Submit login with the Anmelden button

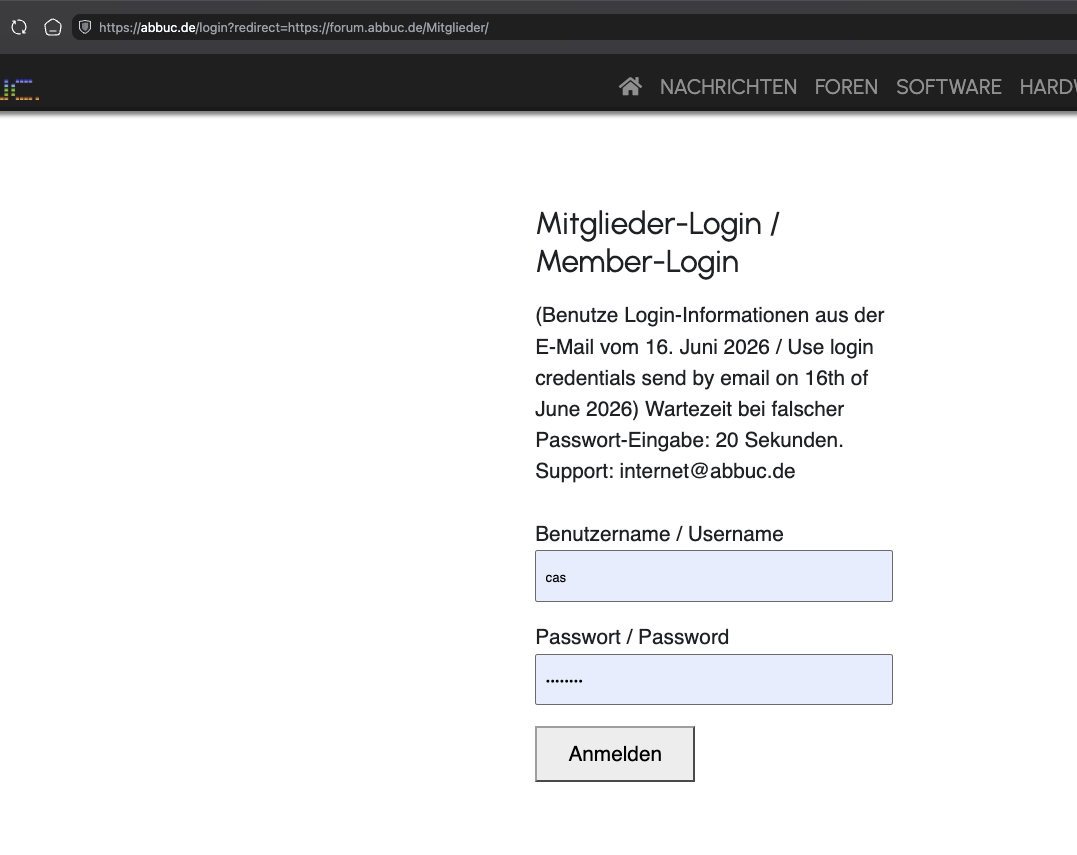(x=615, y=754)
